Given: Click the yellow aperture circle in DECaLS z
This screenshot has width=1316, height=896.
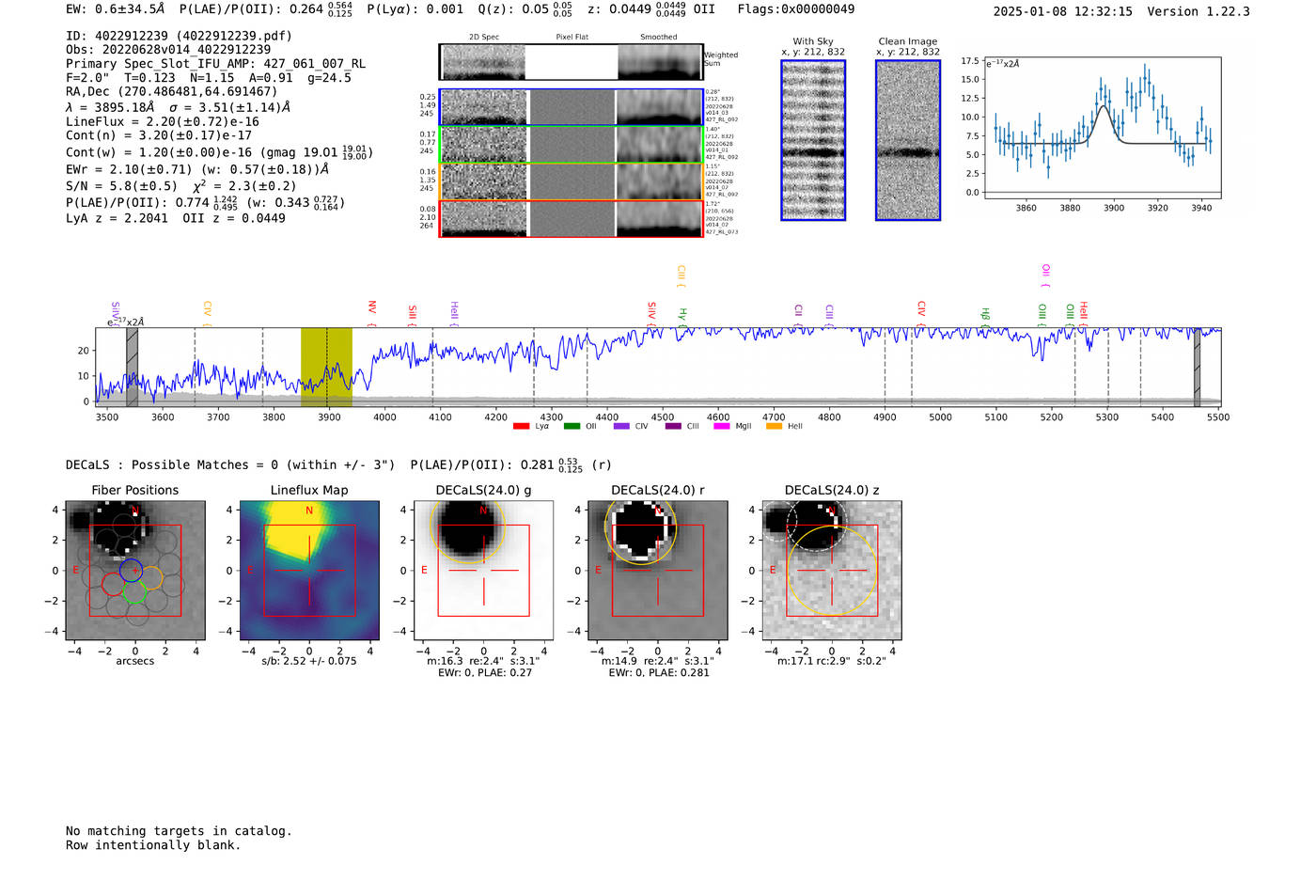Looking at the screenshot, I should click(x=832, y=571).
